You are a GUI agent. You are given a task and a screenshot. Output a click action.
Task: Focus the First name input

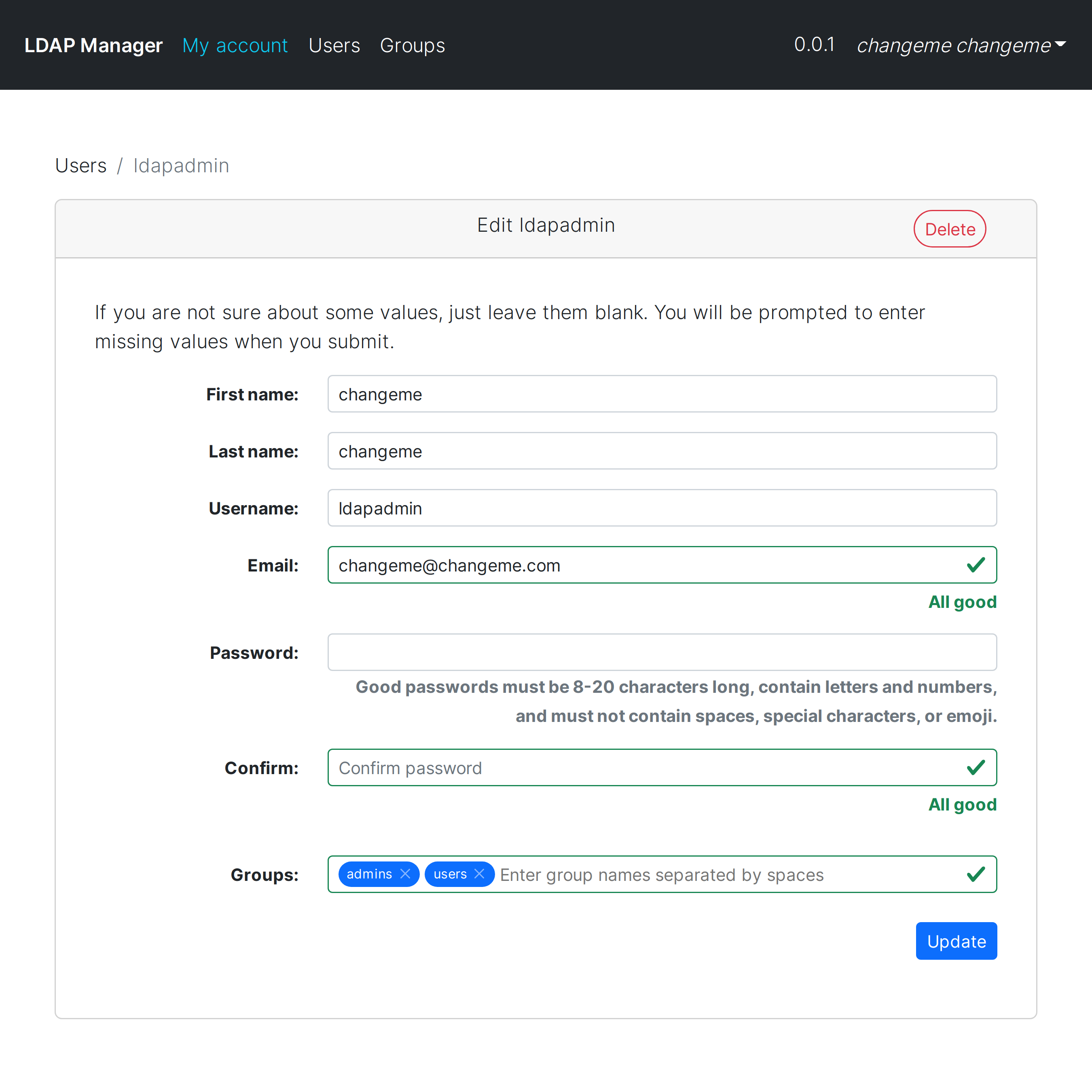(661, 394)
